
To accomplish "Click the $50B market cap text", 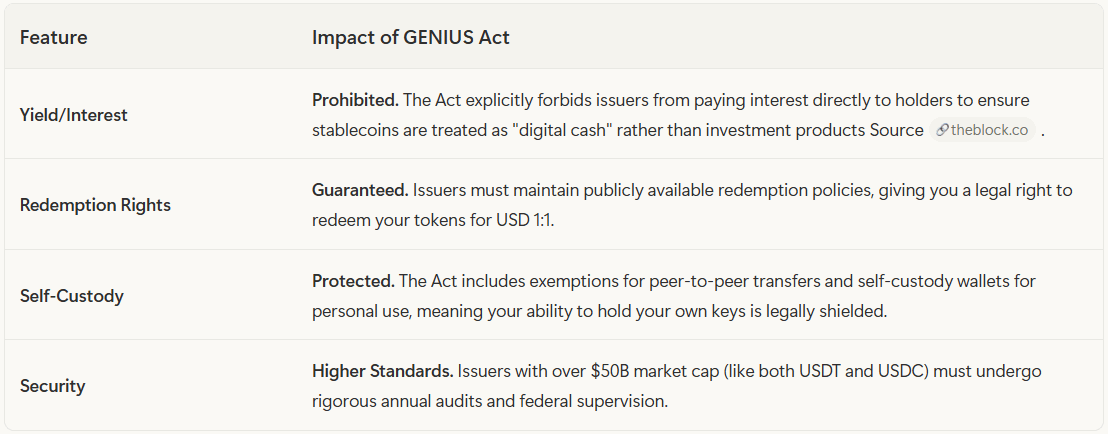I will (x=614, y=371).
